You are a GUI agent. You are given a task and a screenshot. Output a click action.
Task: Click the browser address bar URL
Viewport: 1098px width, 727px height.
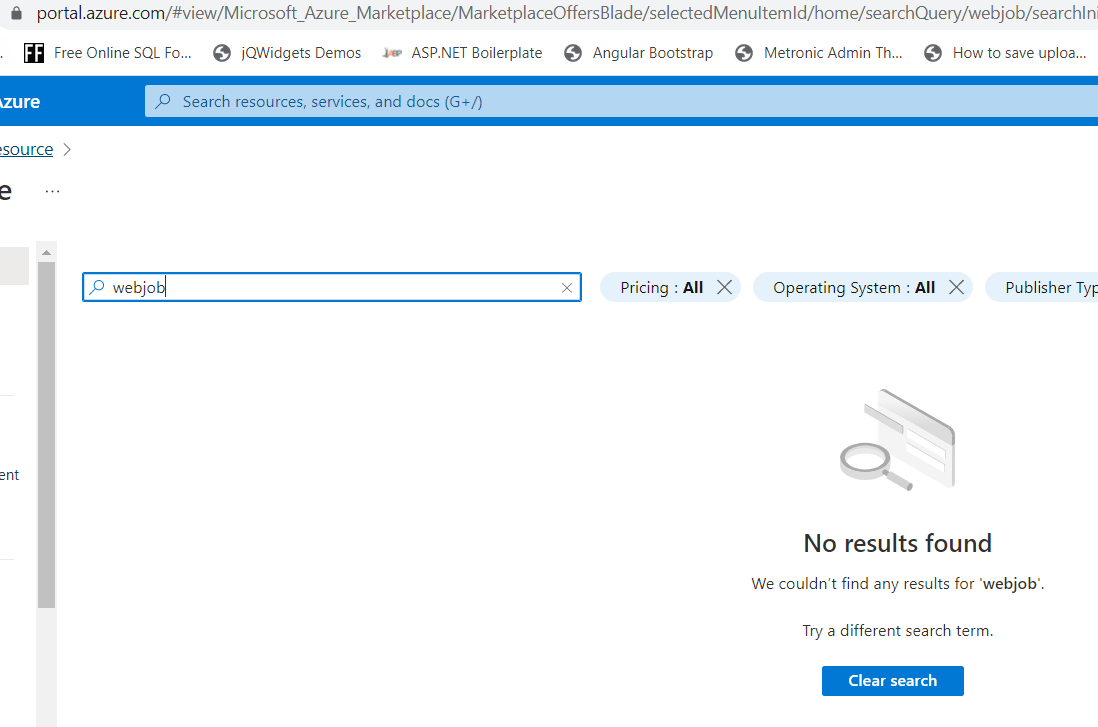point(566,13)
